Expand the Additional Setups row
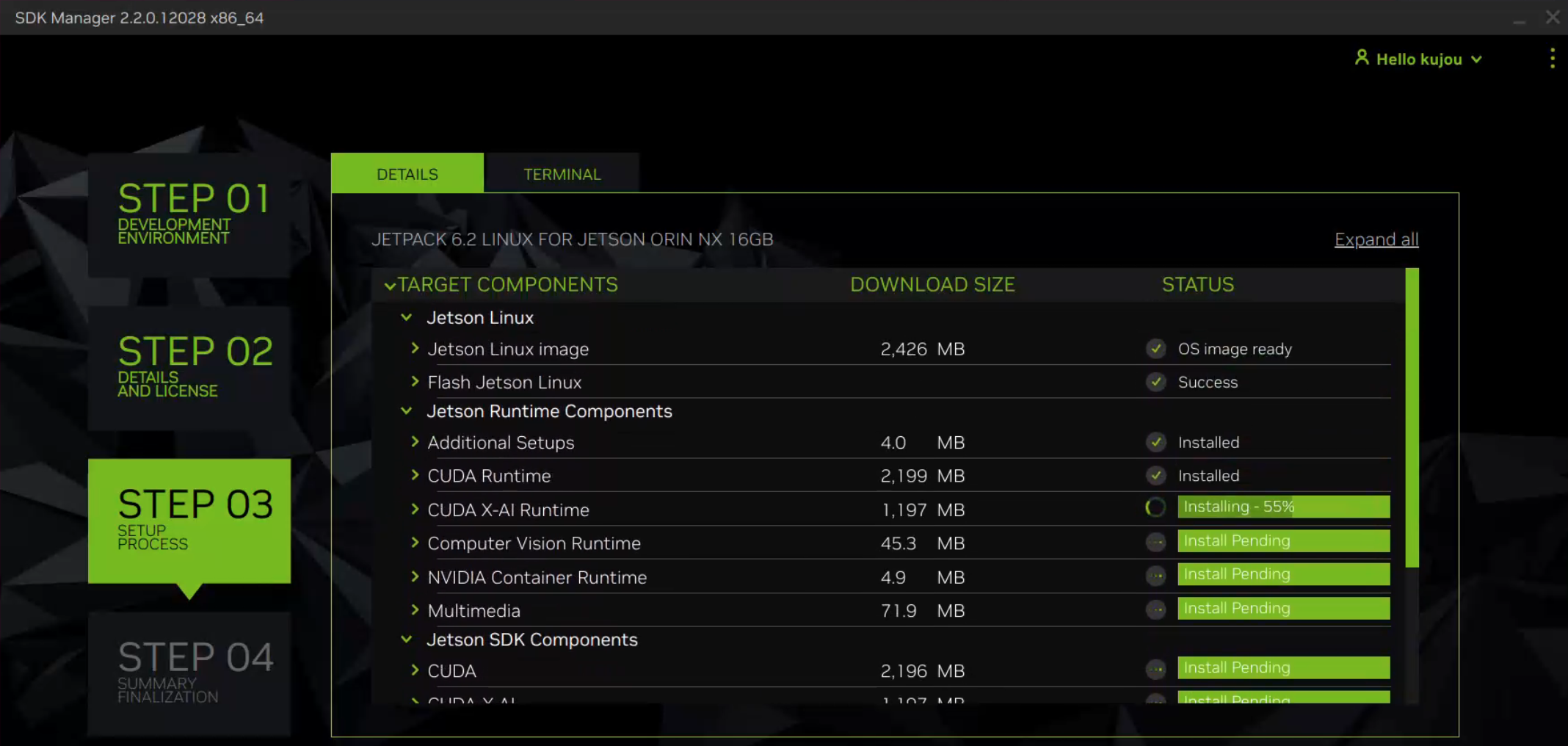This screenshot has height=746, width=1568. [415, 441]
